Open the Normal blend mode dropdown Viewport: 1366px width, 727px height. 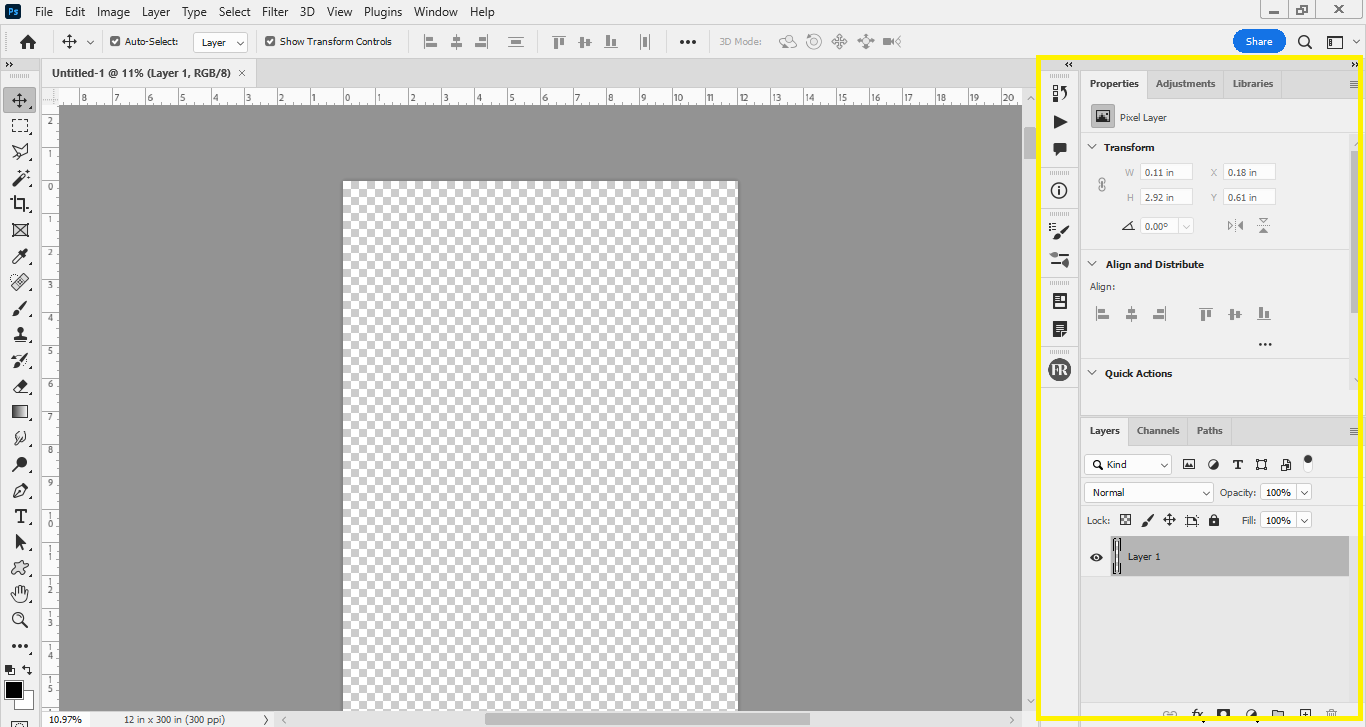tap(1148, 493)
